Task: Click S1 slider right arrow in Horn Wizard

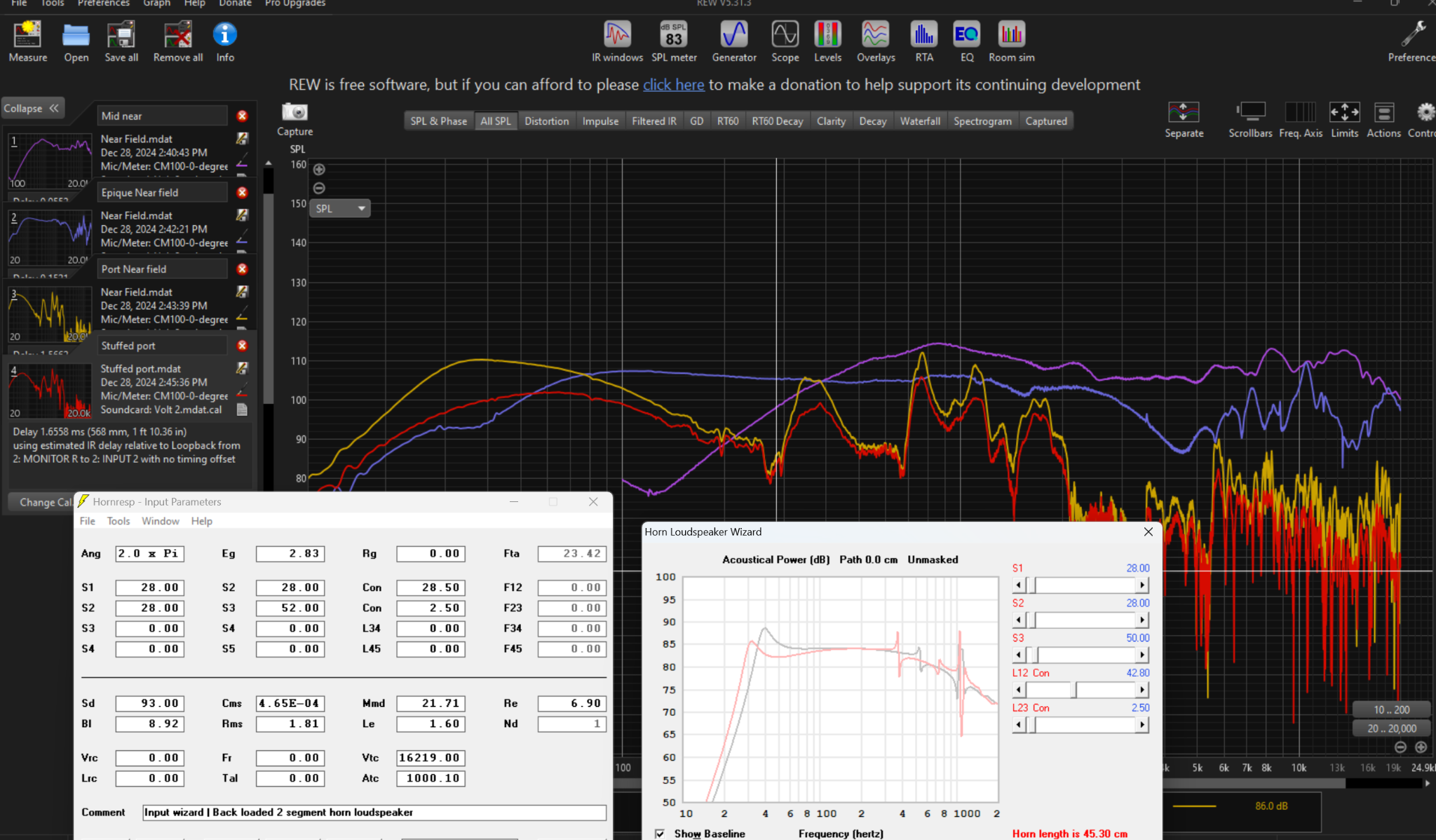Action: pos(1142,585)
